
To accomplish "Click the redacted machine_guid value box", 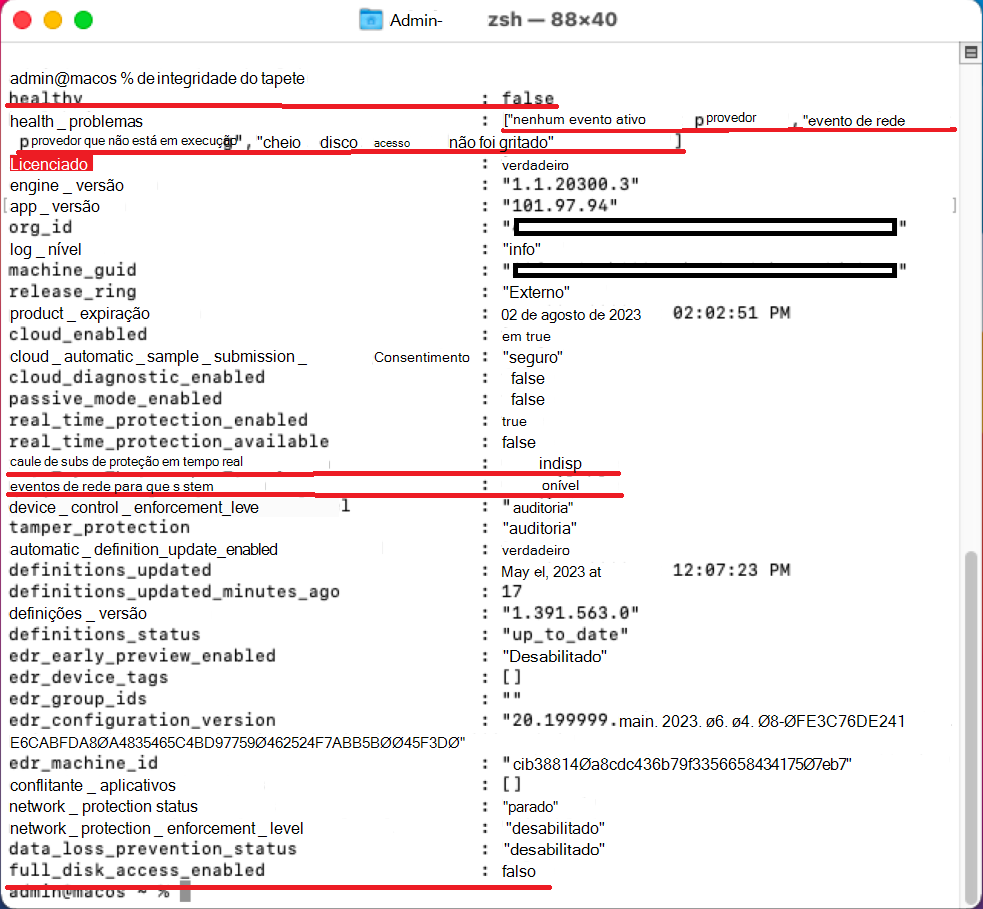I will click(x=705, y=270).
